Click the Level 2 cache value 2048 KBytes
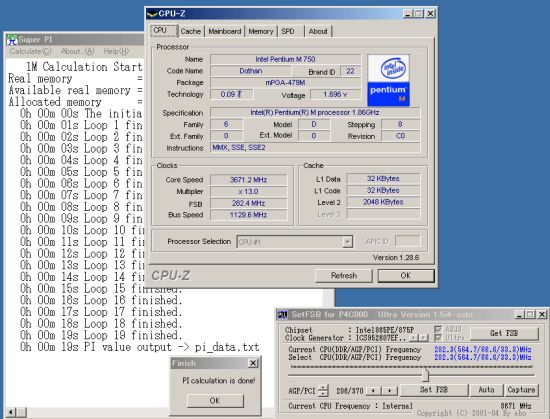The width and height of the screenshot is (550, 419). point(383,202)
